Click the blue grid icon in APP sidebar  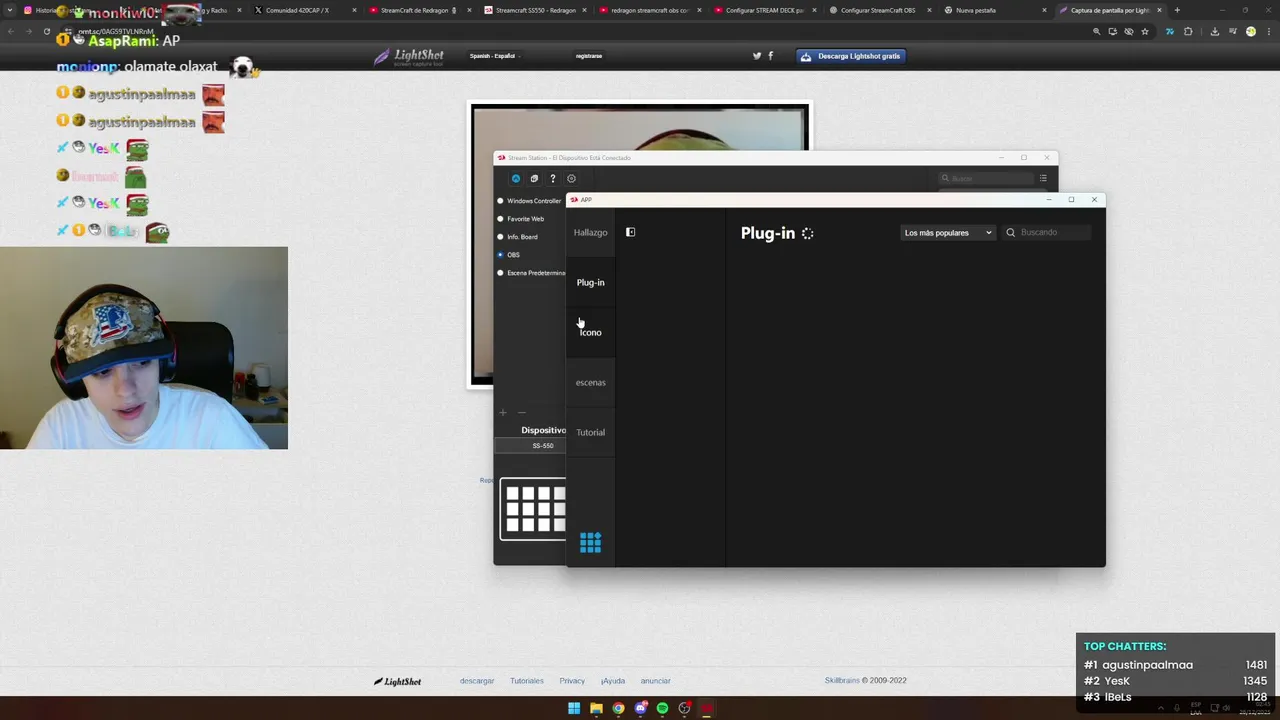click(590, 542)
